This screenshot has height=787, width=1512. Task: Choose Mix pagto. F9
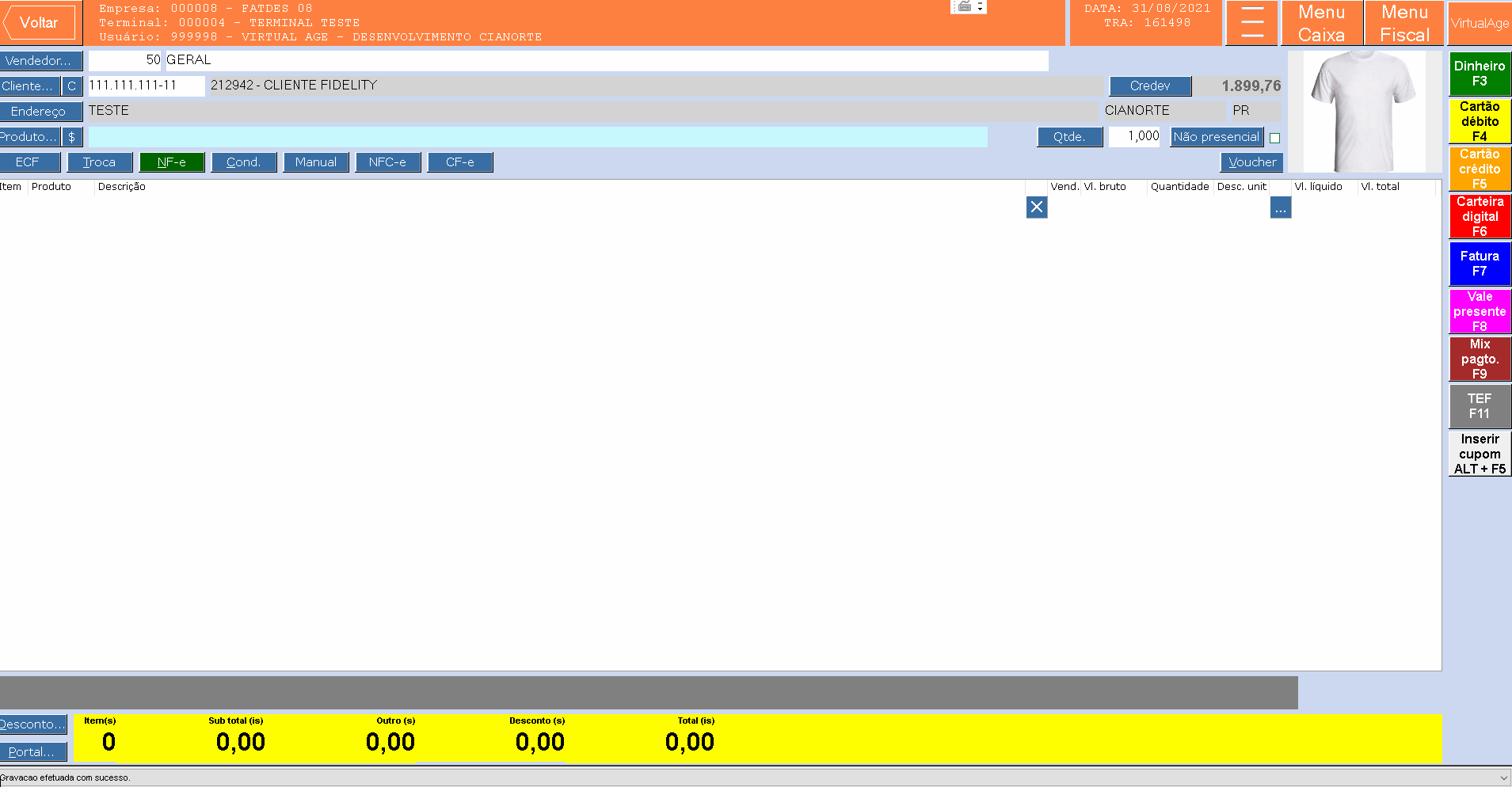click(x=1480, y=359)
